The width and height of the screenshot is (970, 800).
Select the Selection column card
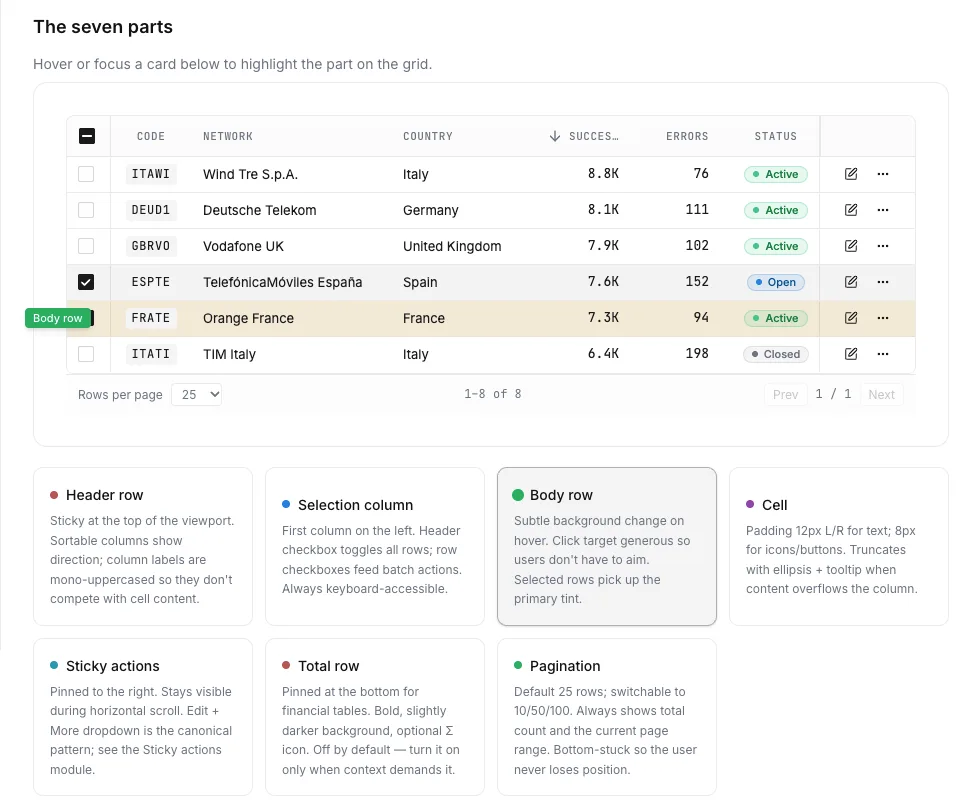coord(375,546)
